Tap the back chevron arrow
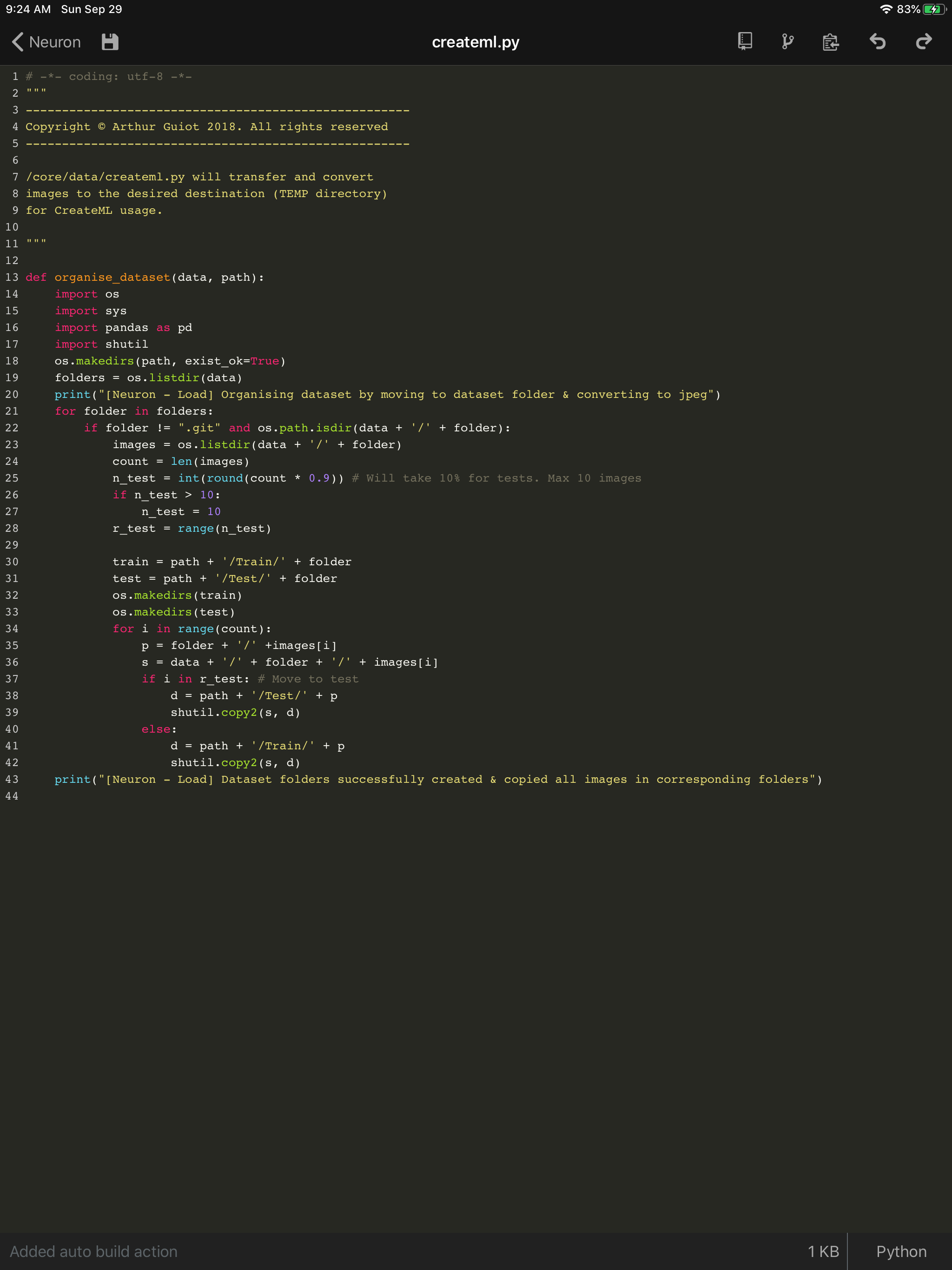The image size is (952, 1270). [17, 42]
